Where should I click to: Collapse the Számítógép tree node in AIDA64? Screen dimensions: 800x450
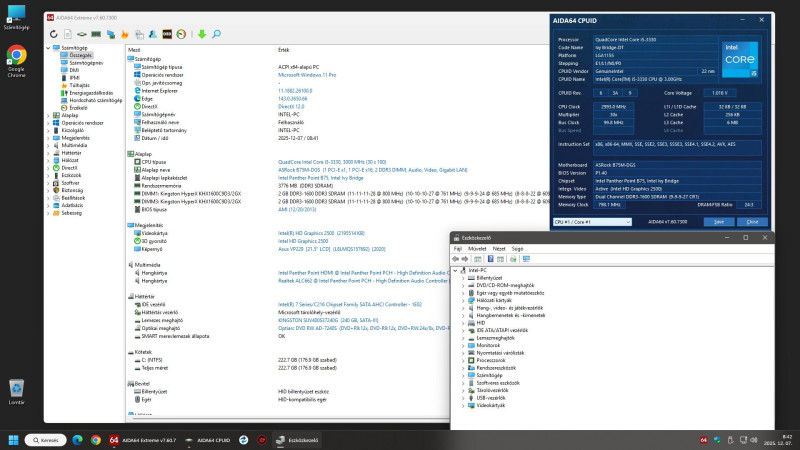tap(48, 48)
